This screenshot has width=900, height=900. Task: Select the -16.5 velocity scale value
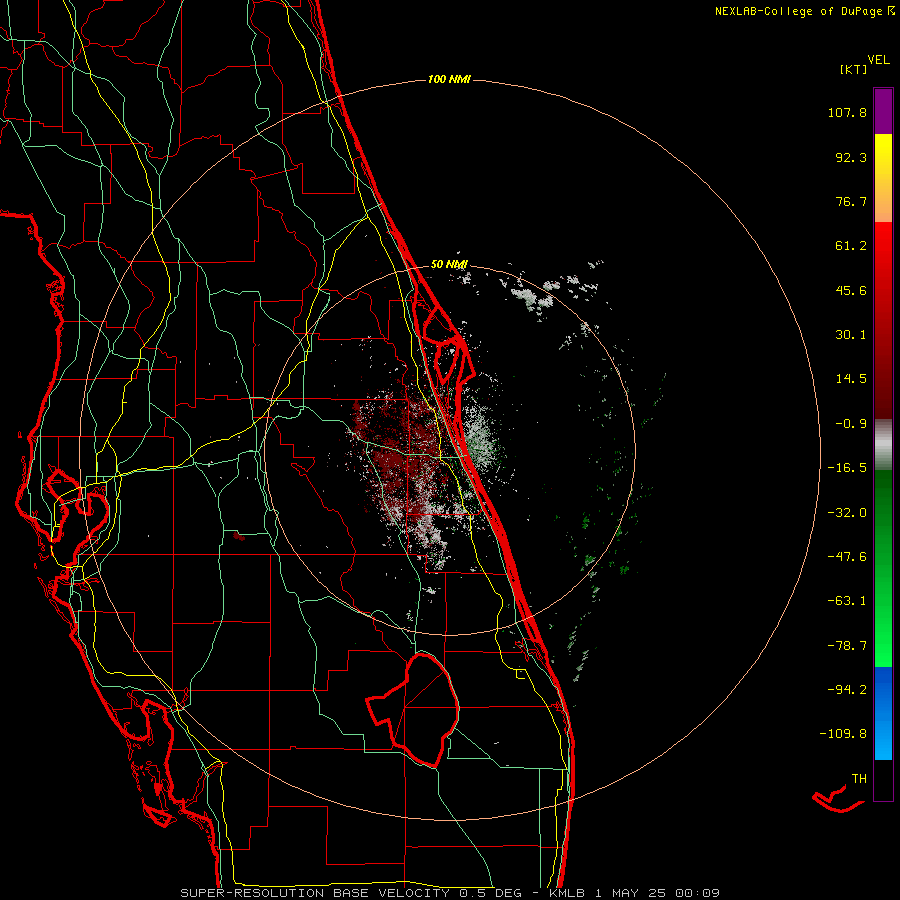847,468
